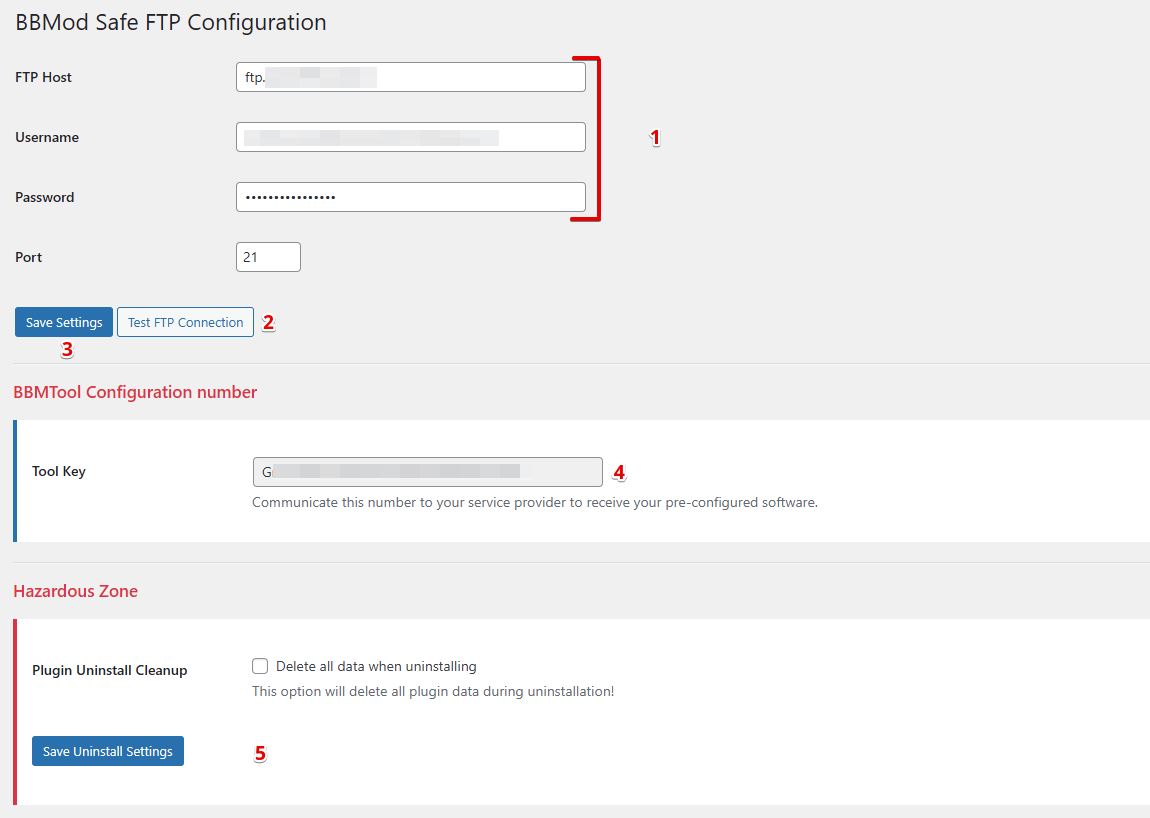Click the BBMTool Configuration number heading
Viewport: 1150px width, 818px height.
[x=135, y=392]
